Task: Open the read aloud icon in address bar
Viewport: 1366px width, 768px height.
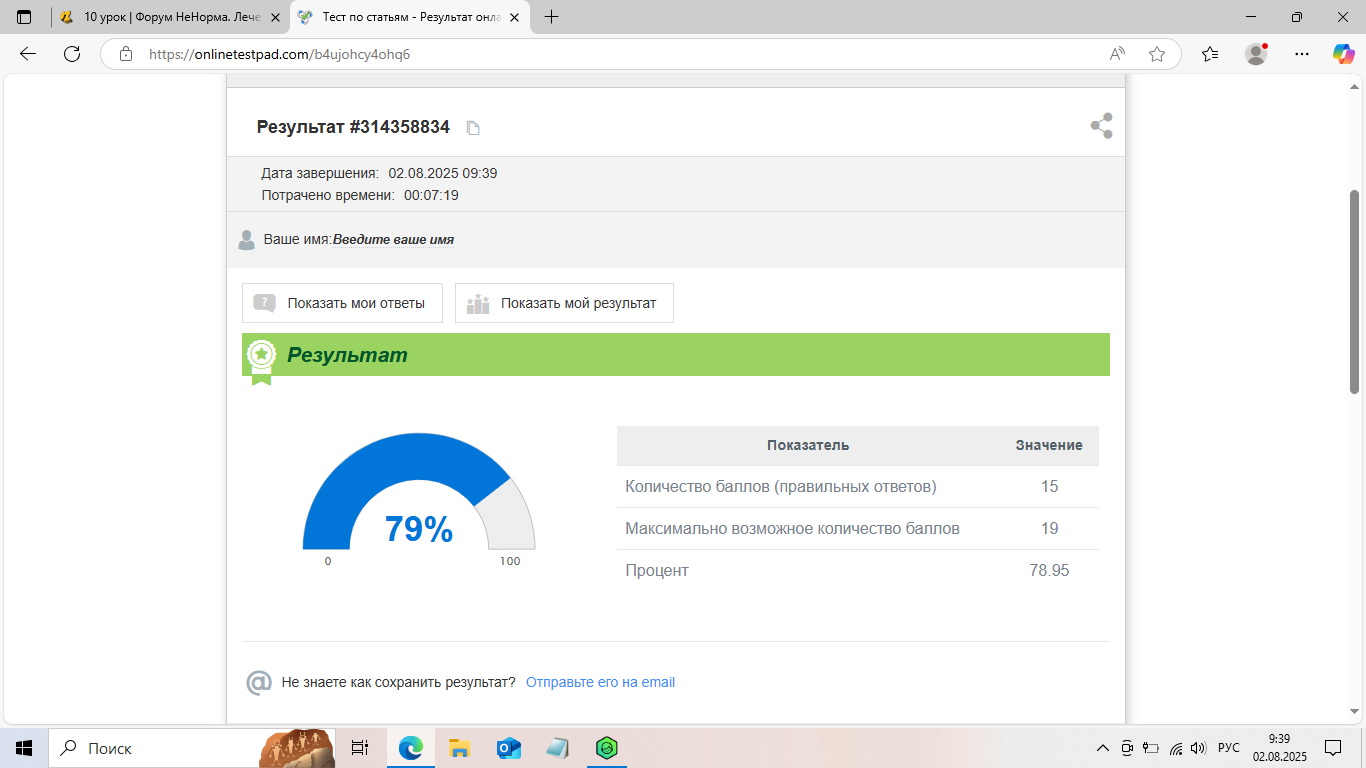Action: coord(1117,54)
